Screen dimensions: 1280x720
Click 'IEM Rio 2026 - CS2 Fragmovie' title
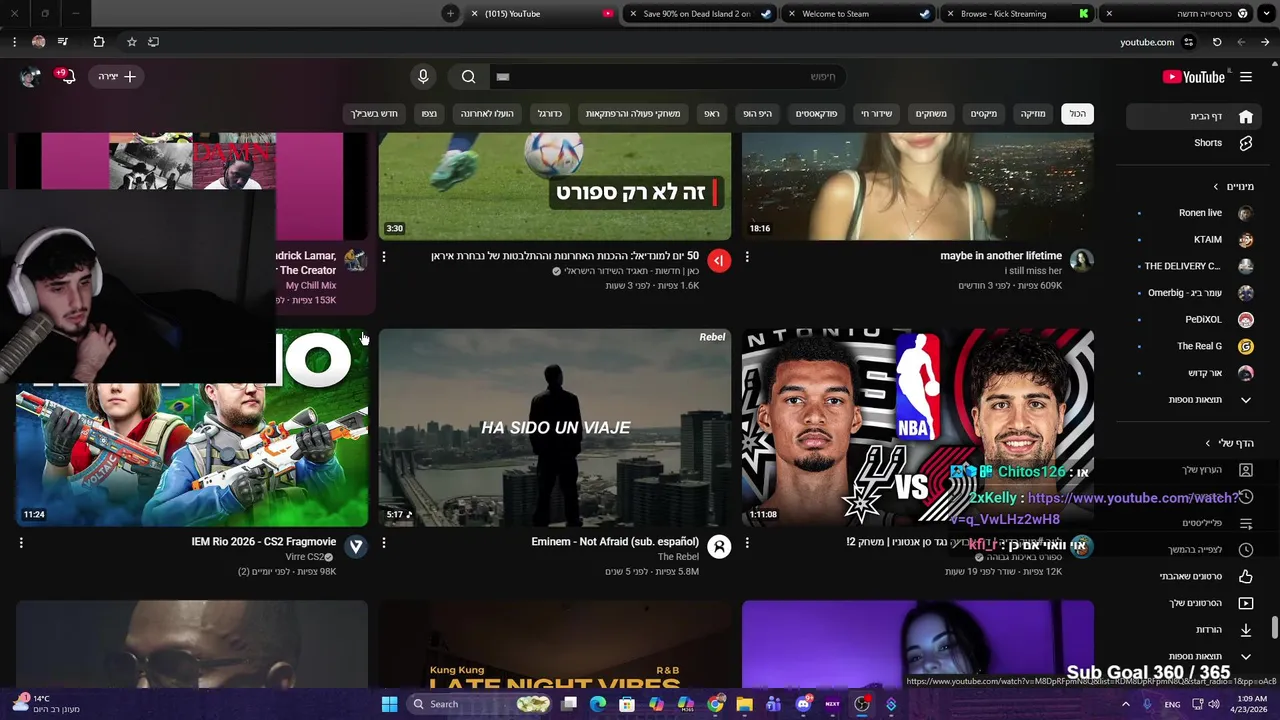[x=264, y=542]
